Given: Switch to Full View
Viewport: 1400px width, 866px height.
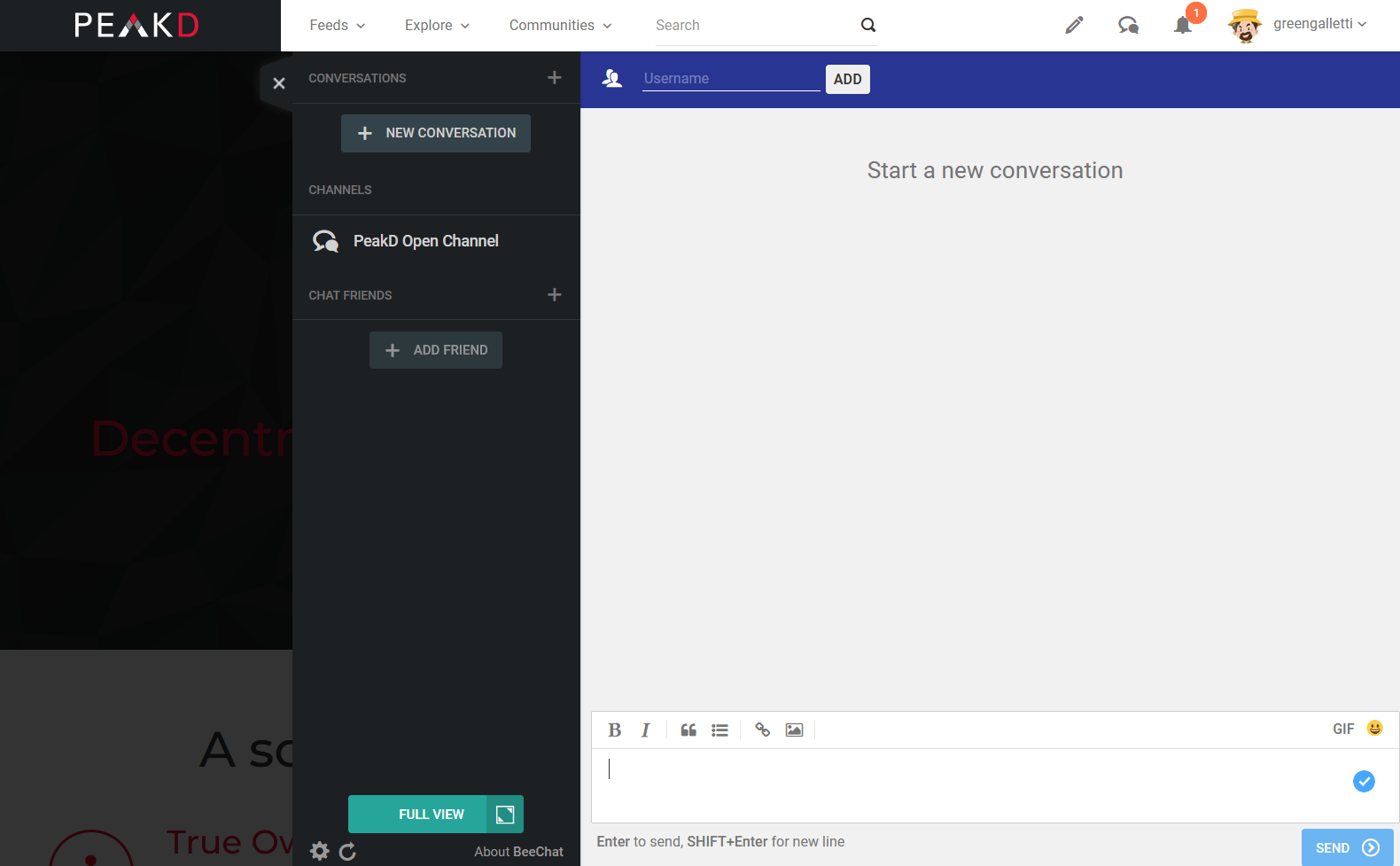Looking at the screenshot, I should tap(417, 815).
